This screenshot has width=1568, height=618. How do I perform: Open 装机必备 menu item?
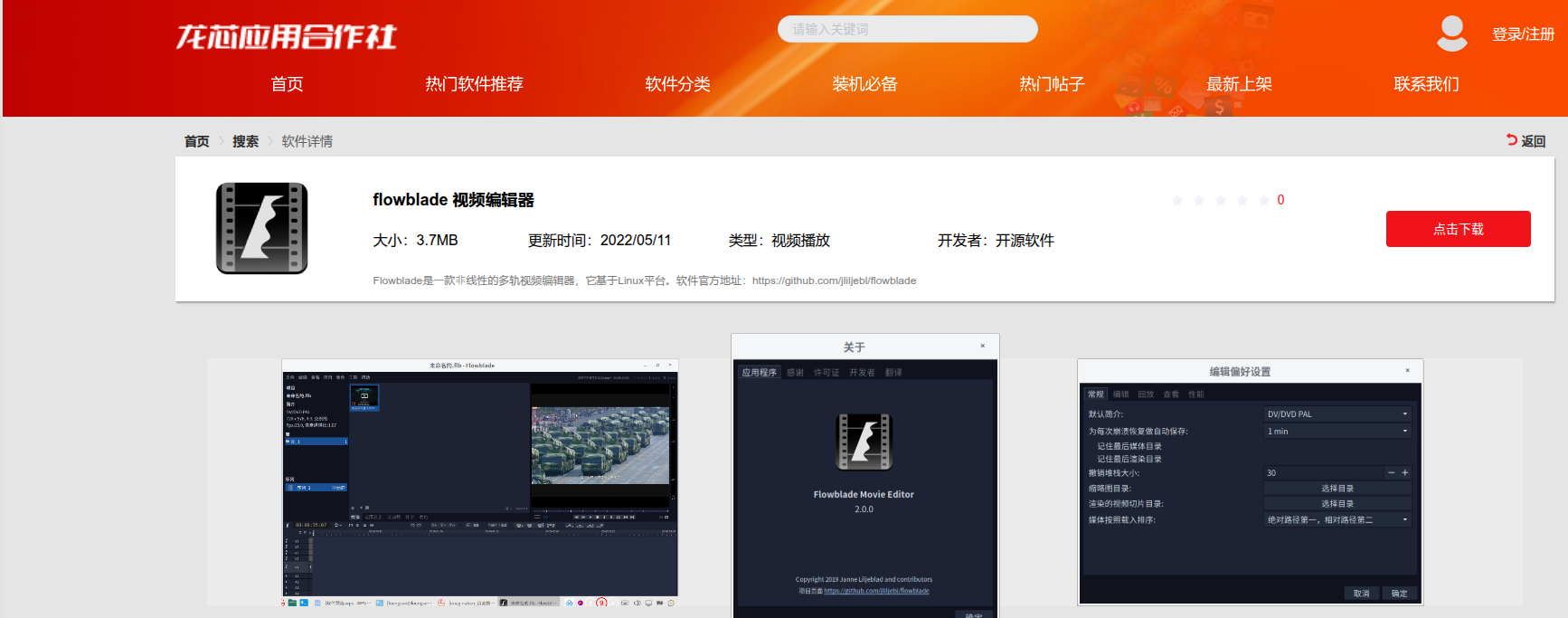click(x=865, y=84)
